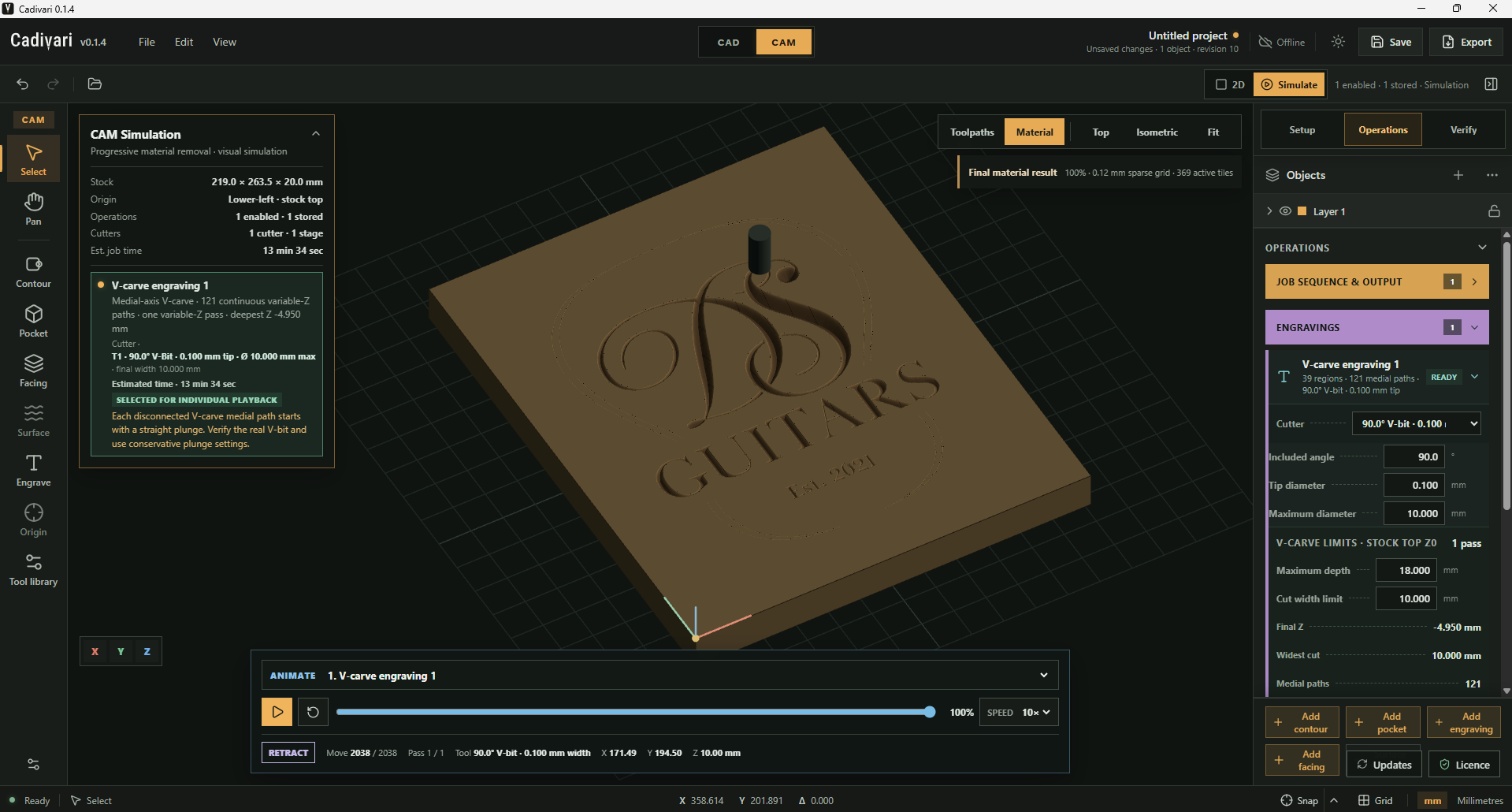Collapse the OPERATIONS section

(x=1482, y=248)
